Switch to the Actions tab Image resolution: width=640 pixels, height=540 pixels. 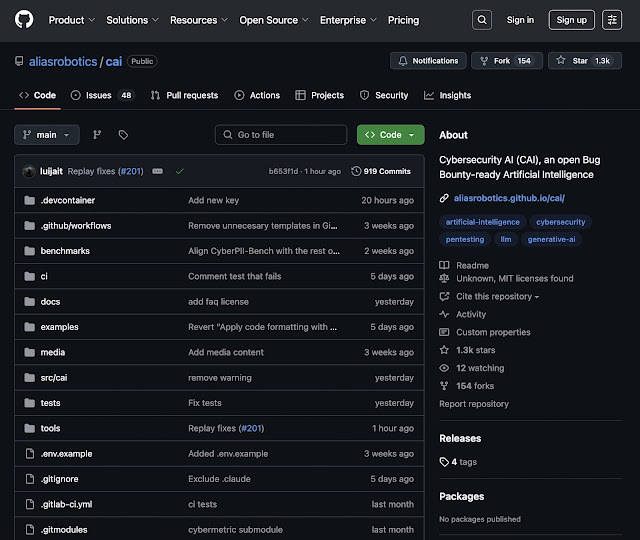257,95
